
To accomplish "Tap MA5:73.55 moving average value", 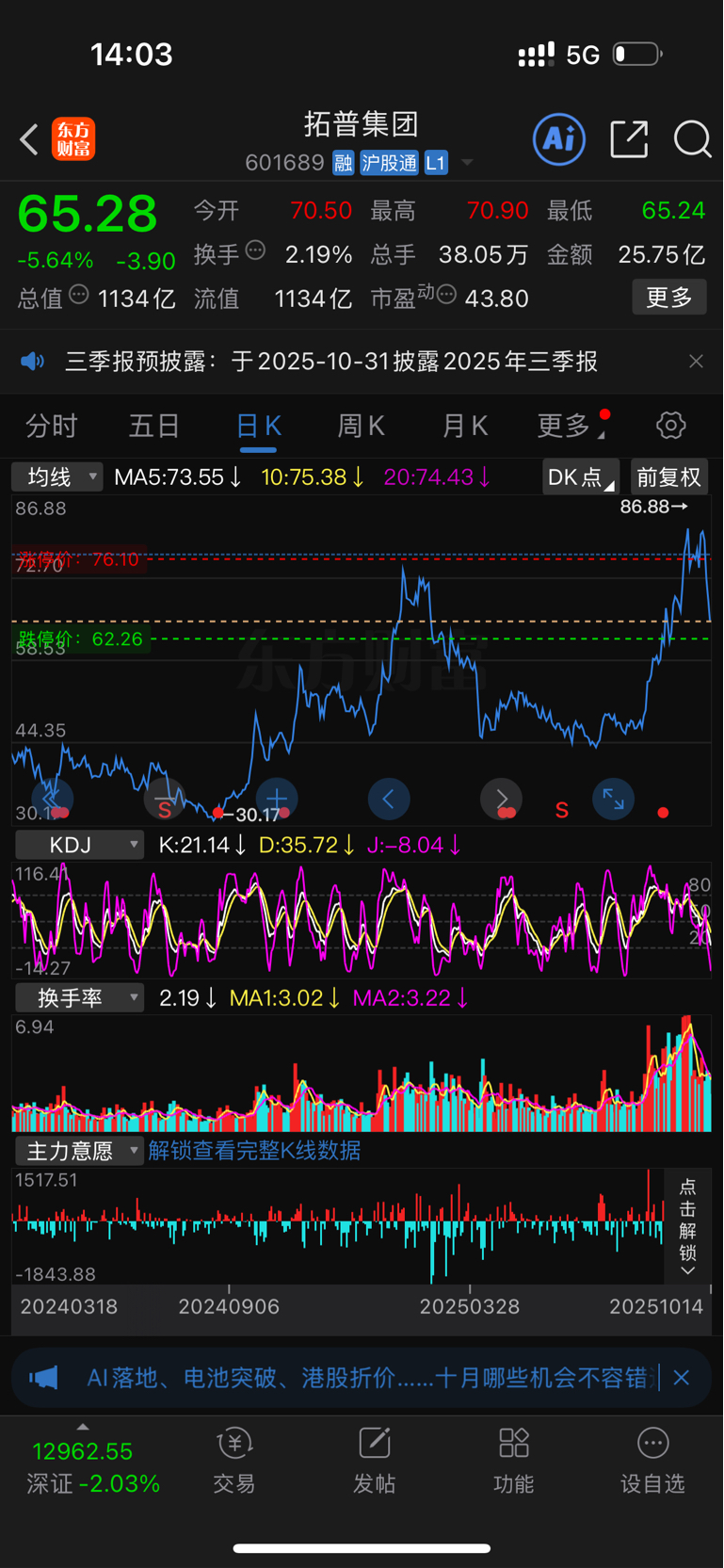I will coord(177,477).
